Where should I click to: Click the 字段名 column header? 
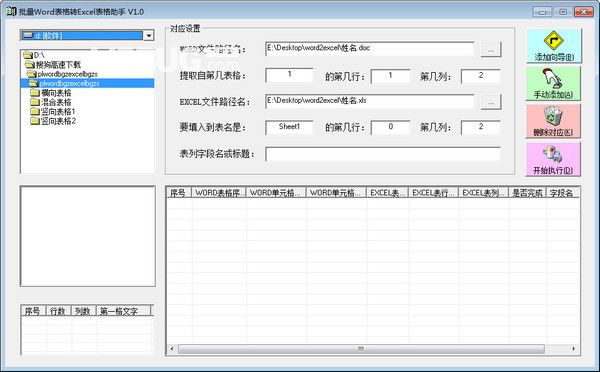pyautogui.click(x=562, y=193)
